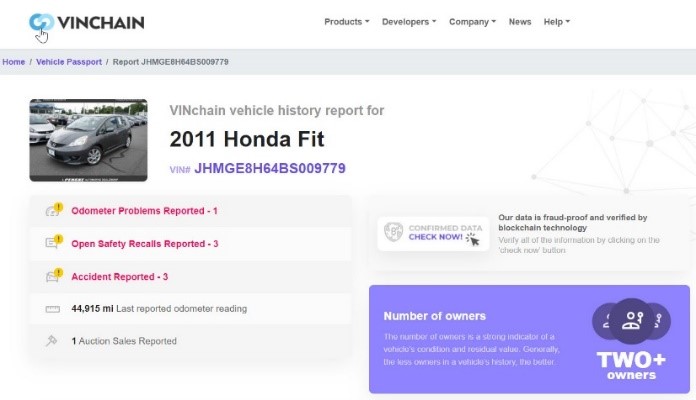Image resolution: width=696 pixels, height=400 pixels.
Task: Click the open safety recalls icon
Action: click(53, 243)
